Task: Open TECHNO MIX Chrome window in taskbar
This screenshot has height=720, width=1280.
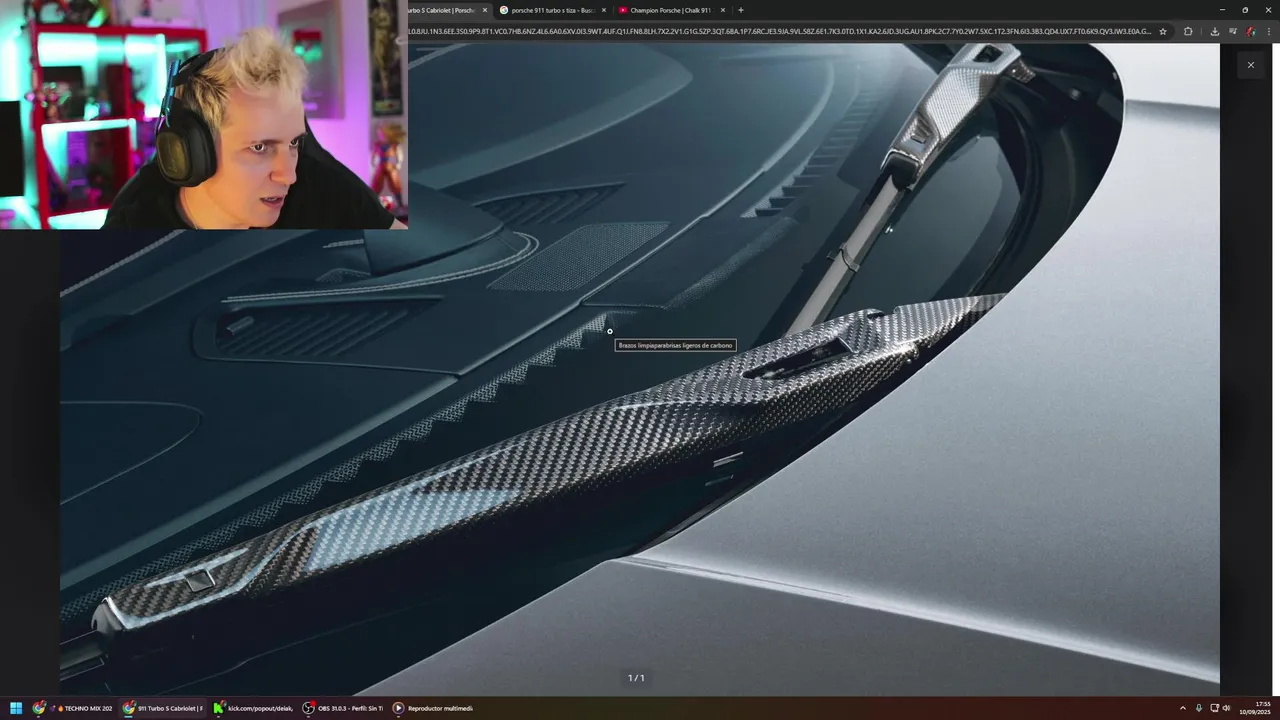Action: tap(73, 708)
